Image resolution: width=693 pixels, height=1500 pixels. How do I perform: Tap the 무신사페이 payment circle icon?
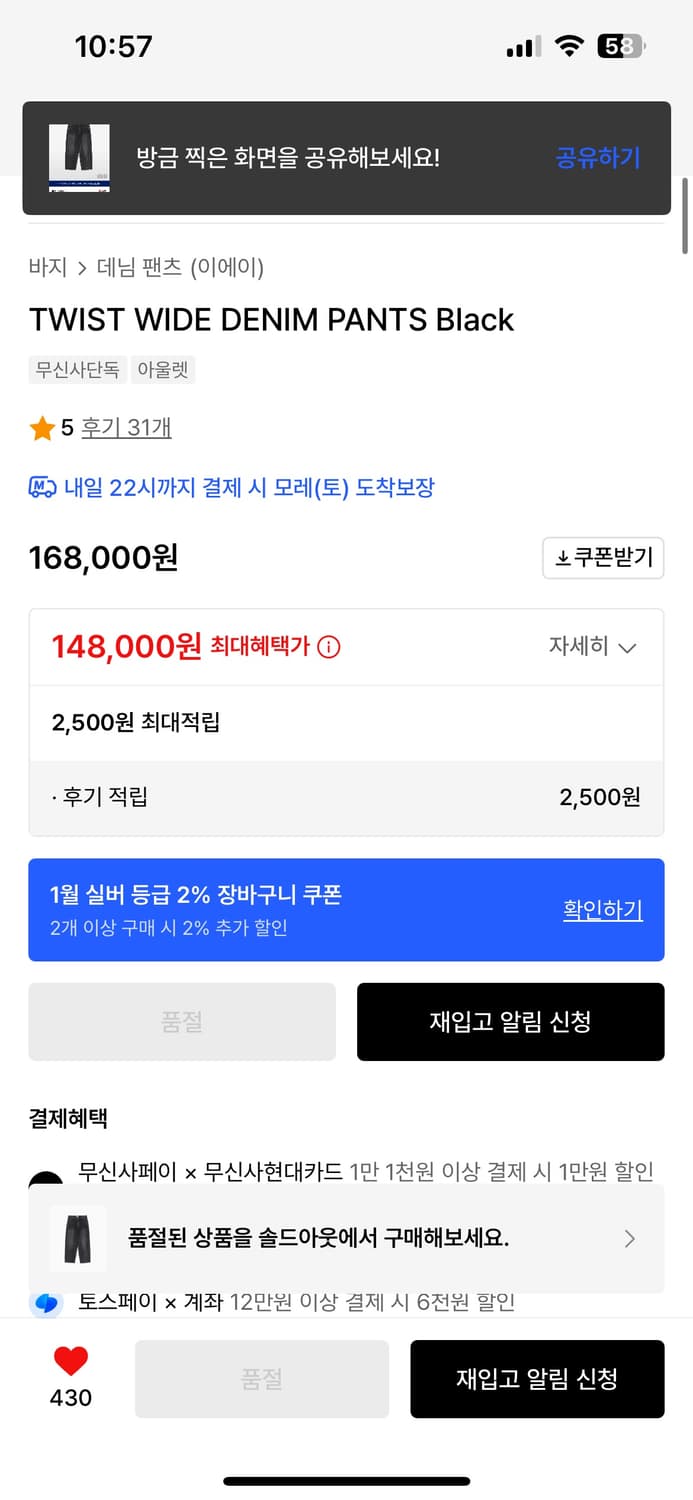tap(46, 1172)
